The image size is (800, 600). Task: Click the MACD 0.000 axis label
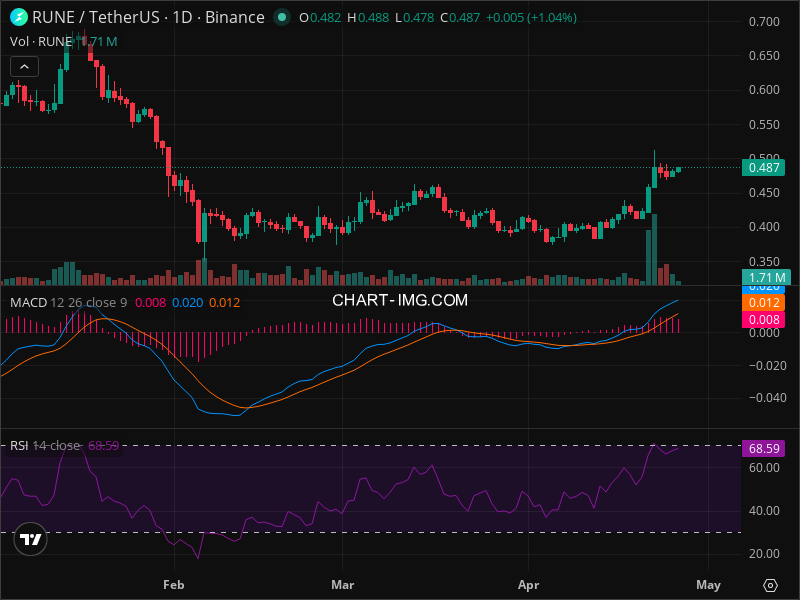click(x=764, y=333)
